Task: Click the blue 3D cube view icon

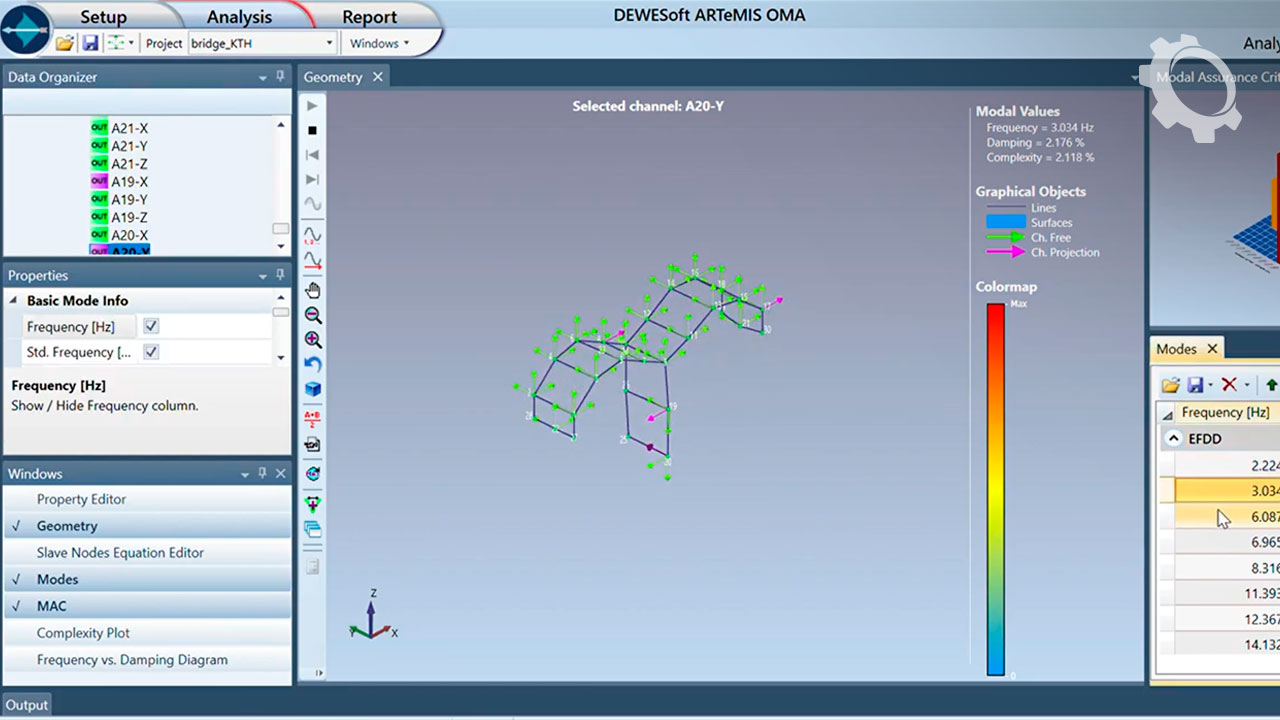Action: pyautogui.click(x=313, y=389)
